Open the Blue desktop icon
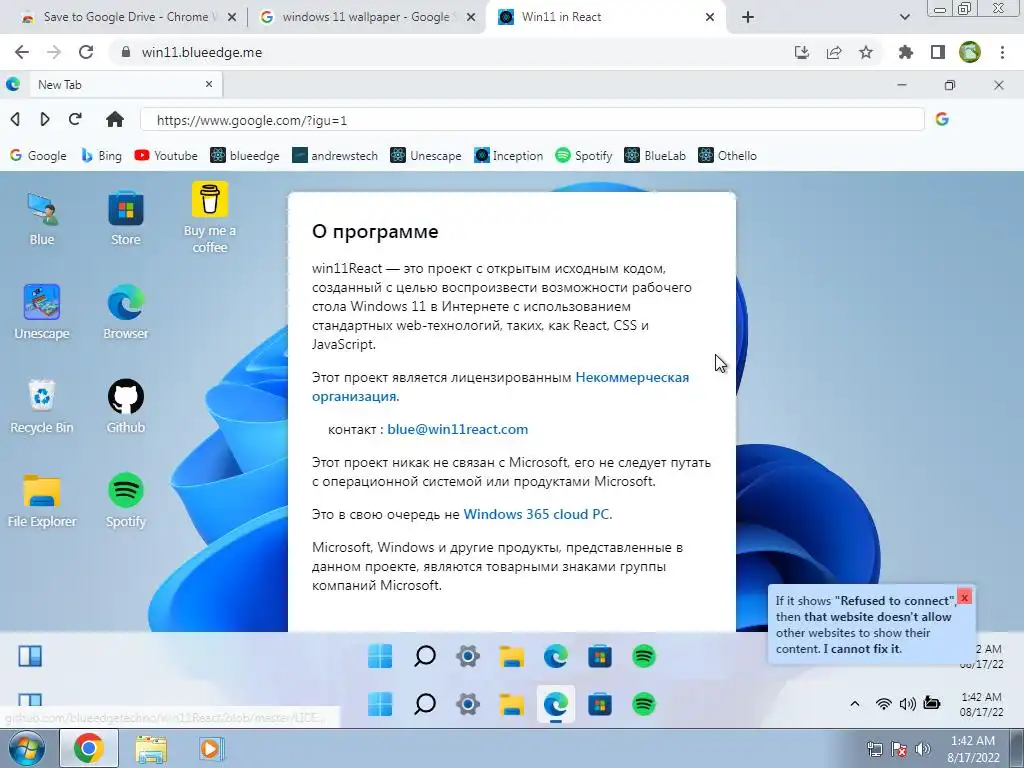Screen dimensions: 1024x768 (x=42, y=219)
